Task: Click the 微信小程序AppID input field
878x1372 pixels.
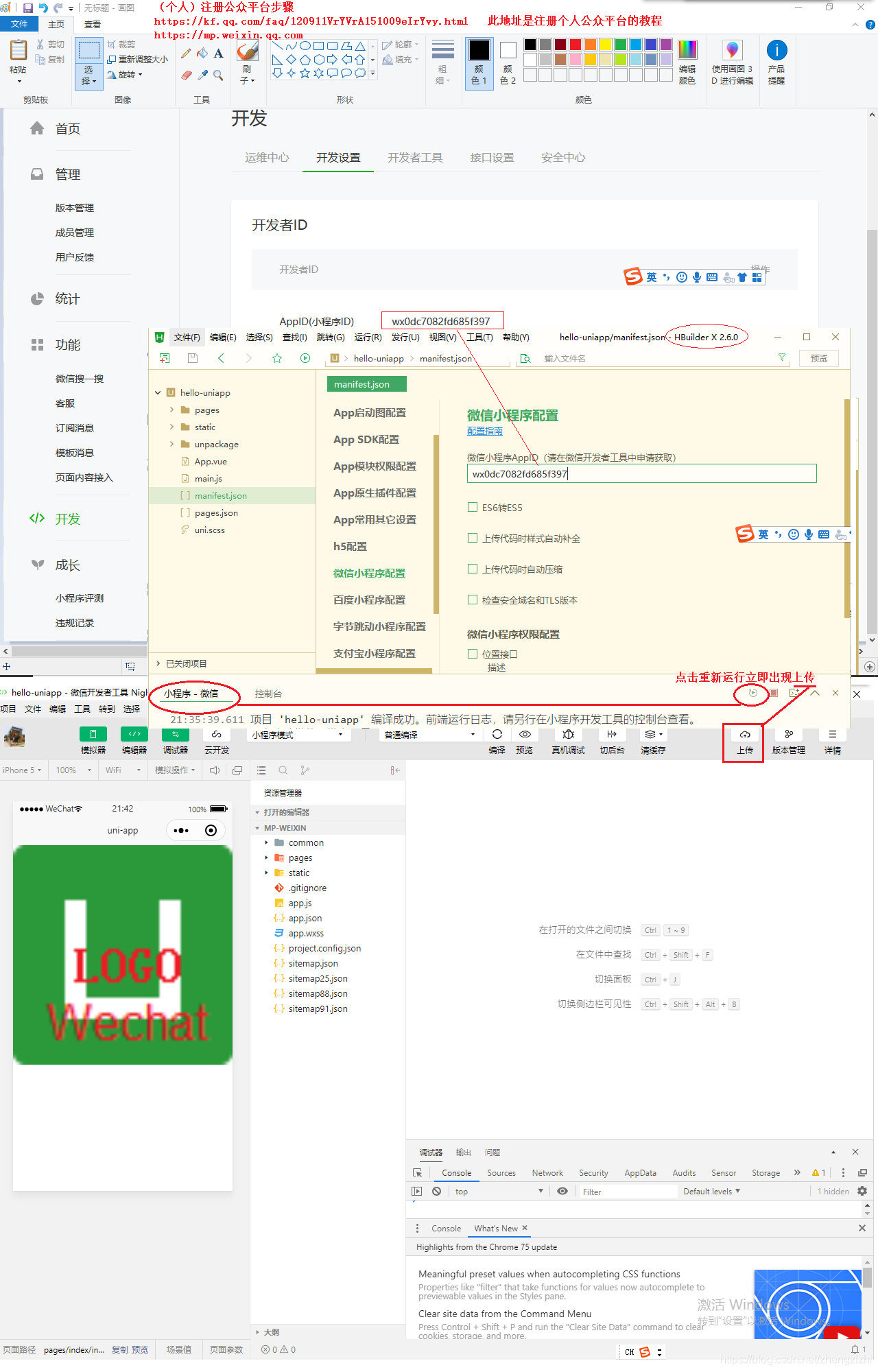Action: pyautogui.click(x=641, y=473)
